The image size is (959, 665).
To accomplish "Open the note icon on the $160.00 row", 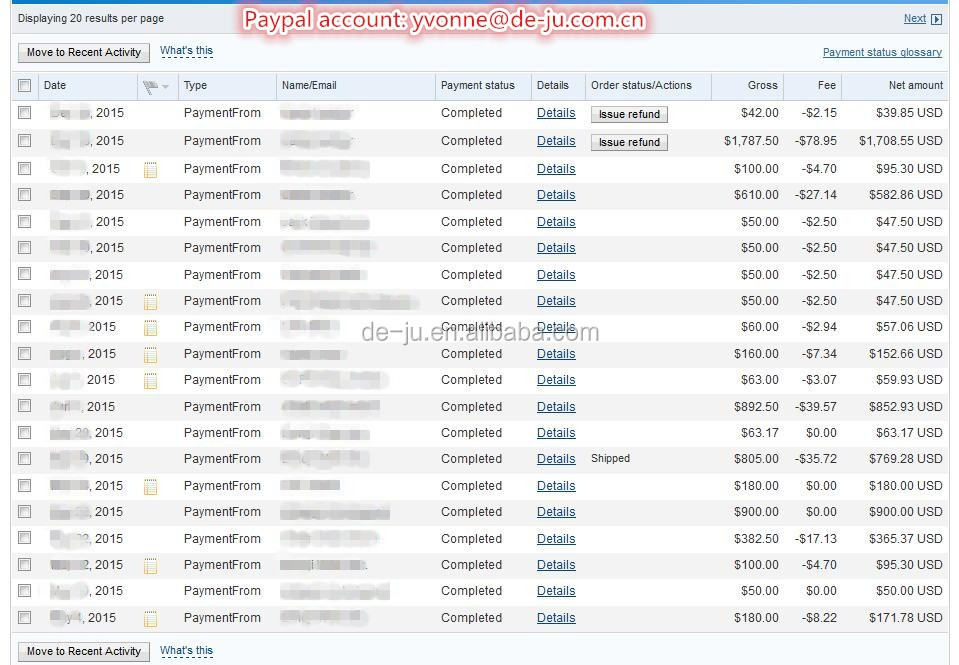I will [150, 355].
